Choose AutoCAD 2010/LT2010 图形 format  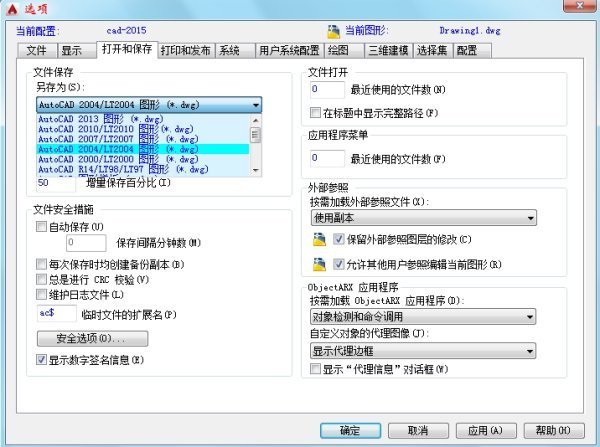[143, 129]
